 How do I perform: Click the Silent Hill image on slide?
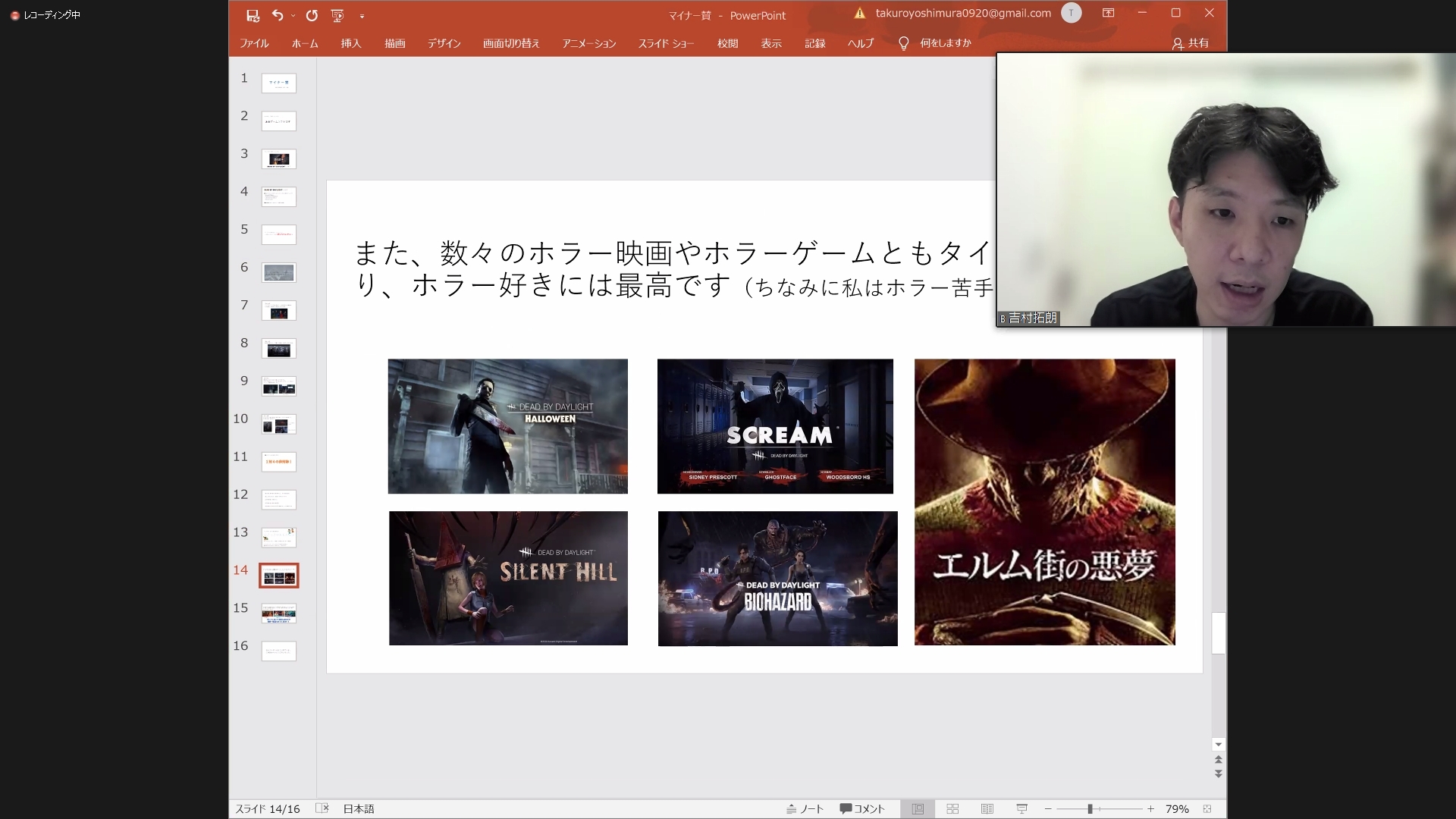[508, 578]
